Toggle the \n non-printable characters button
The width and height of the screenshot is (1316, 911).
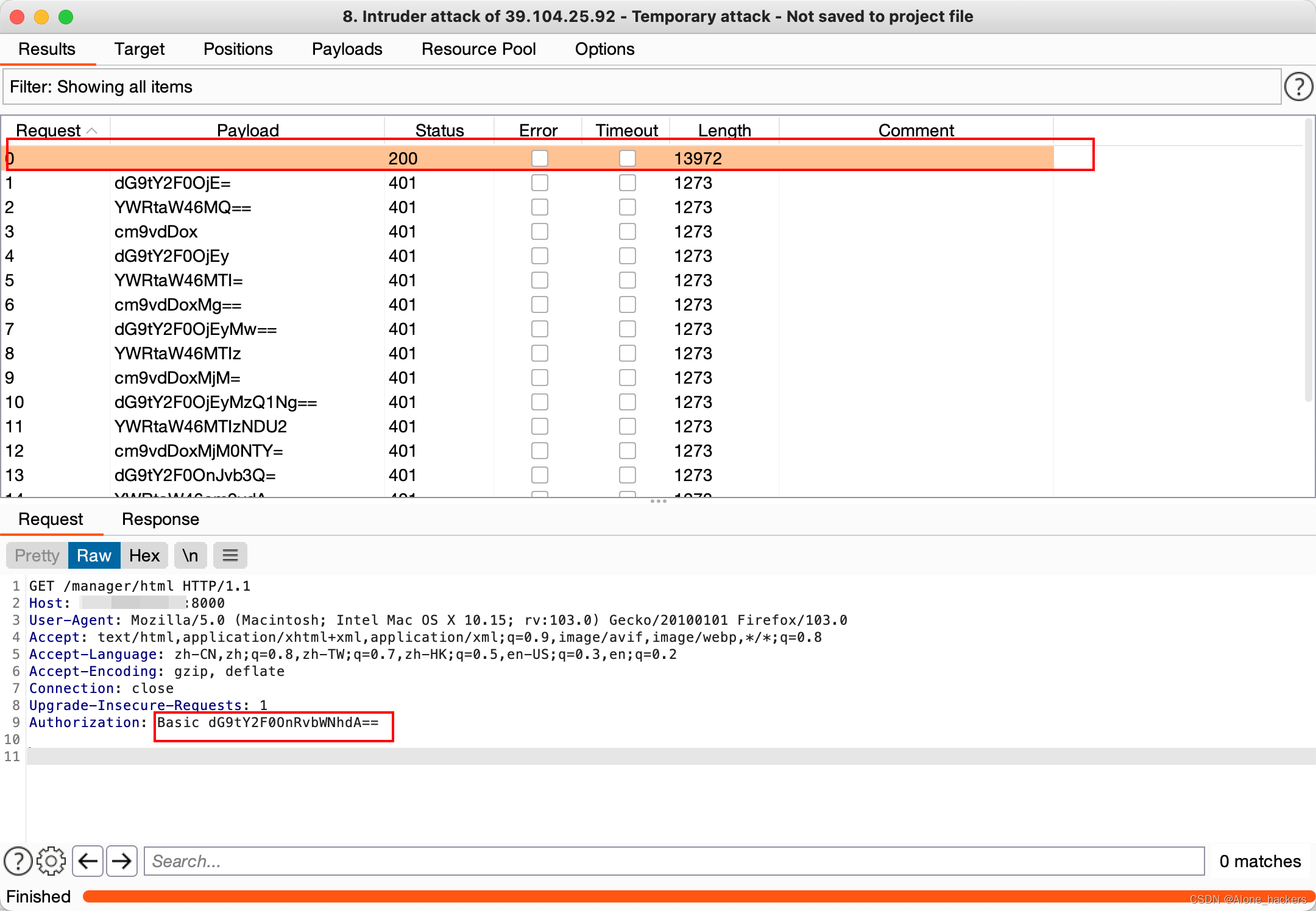coord(190,555)
